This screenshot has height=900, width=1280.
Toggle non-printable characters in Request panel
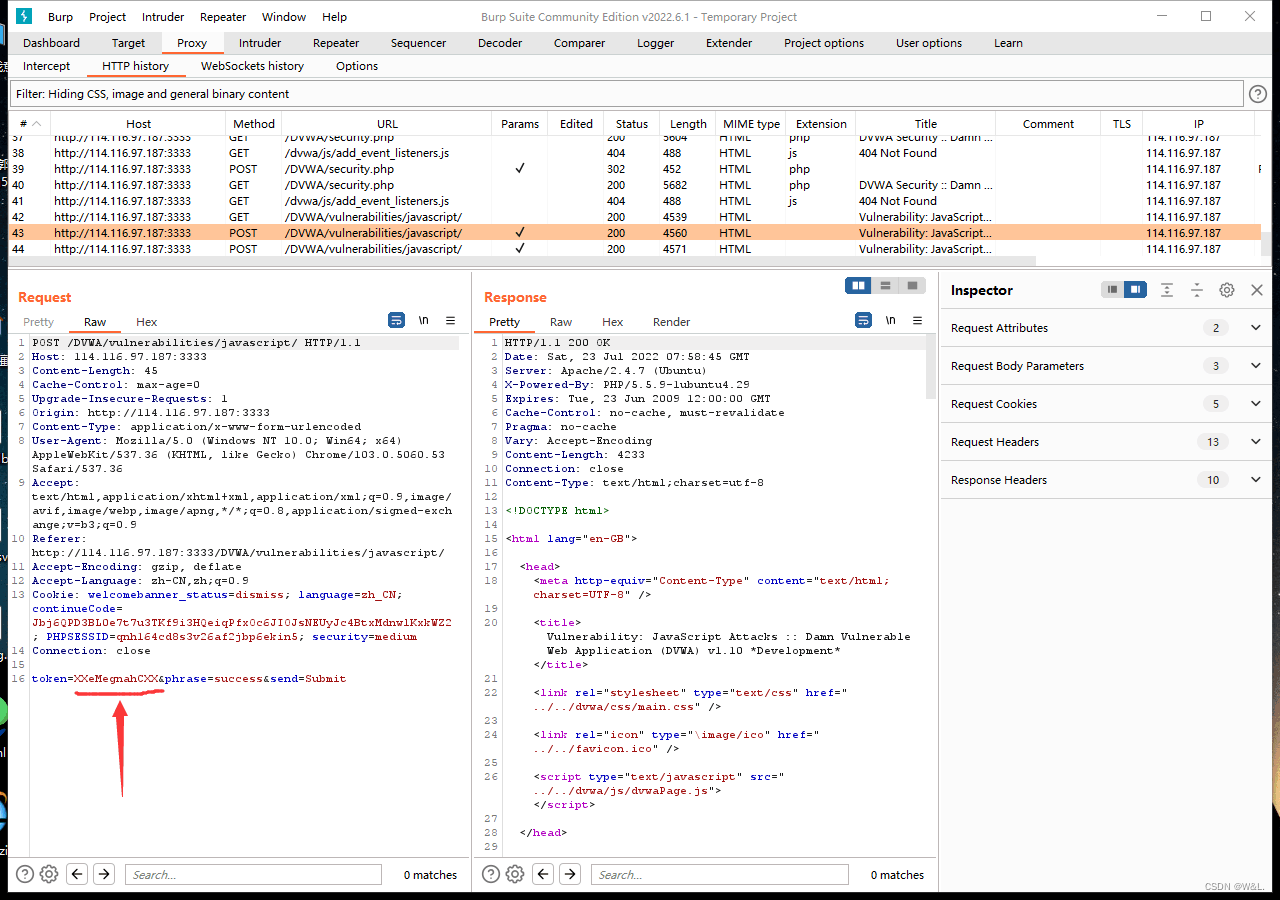(424, 321)
